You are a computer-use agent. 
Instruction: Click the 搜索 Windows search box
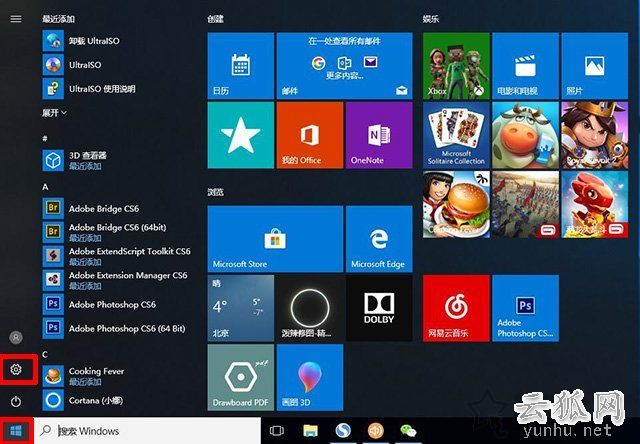click(147, 431)
